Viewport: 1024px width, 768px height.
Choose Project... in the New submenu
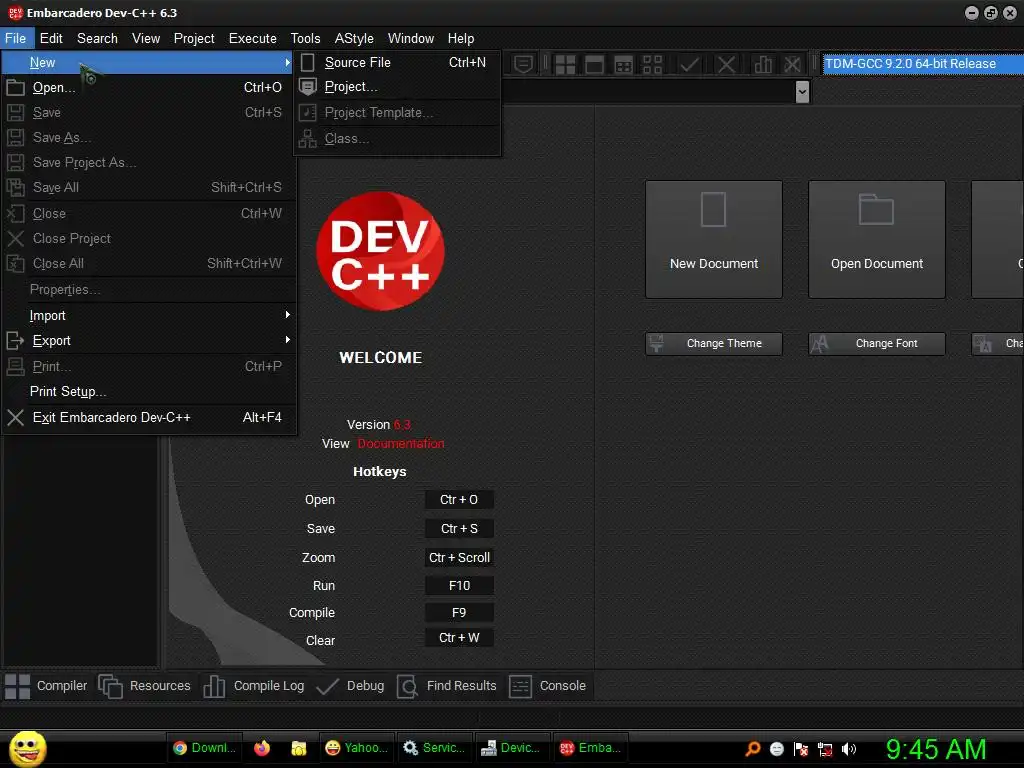point(397,86)
